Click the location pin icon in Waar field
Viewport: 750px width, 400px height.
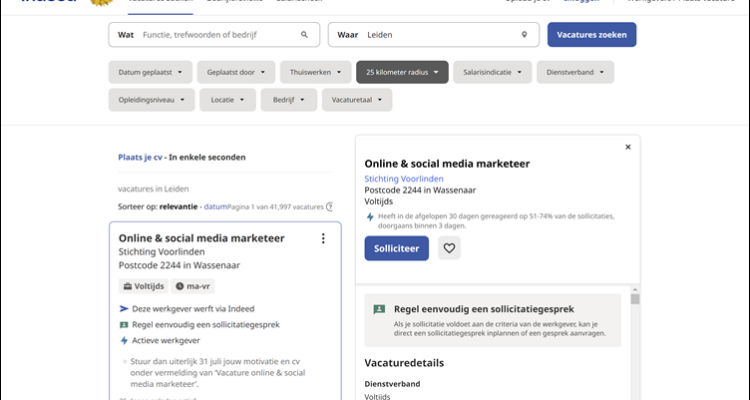(x=524, y=35)
